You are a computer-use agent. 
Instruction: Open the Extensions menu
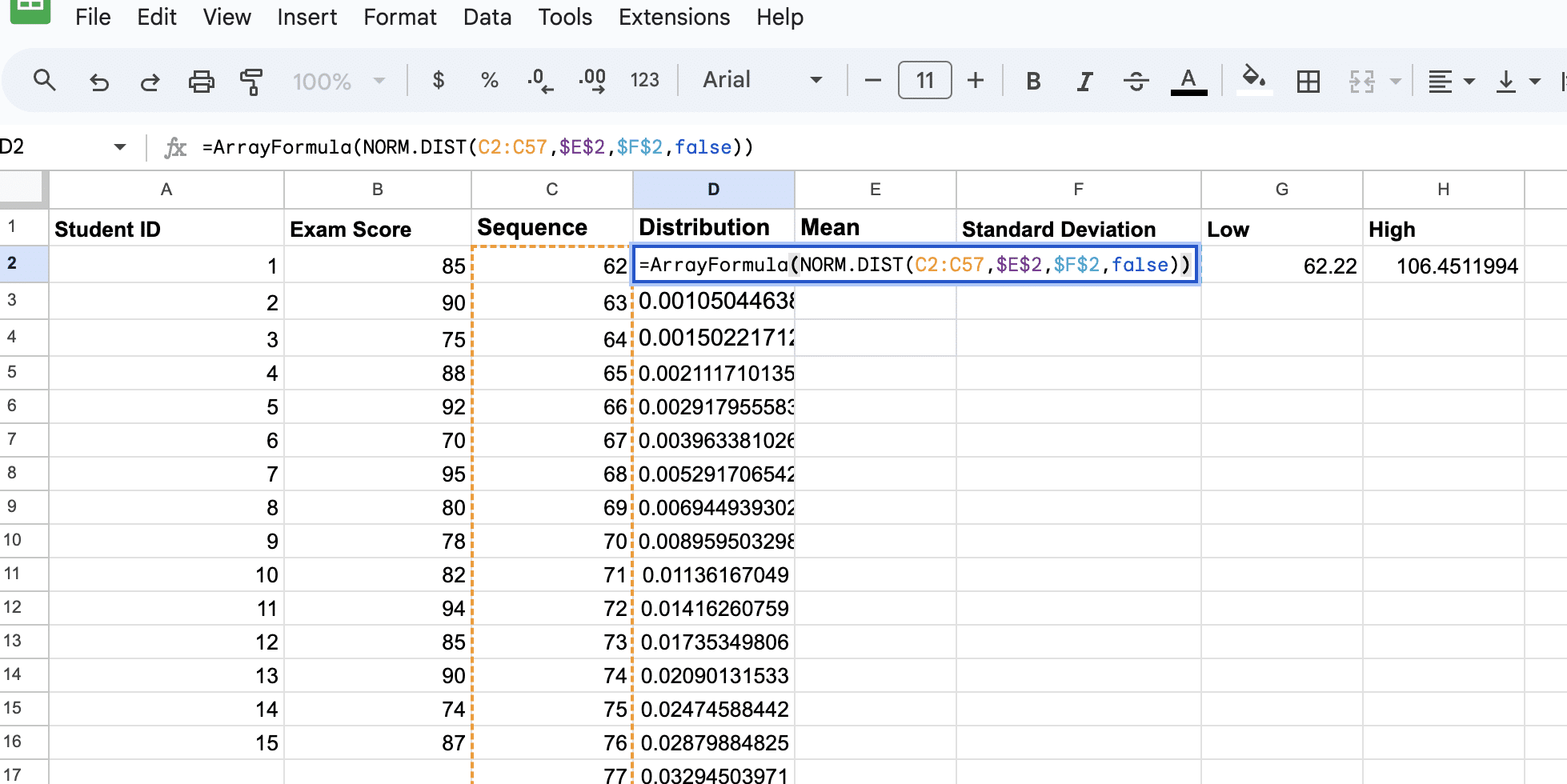coord(674,17)
